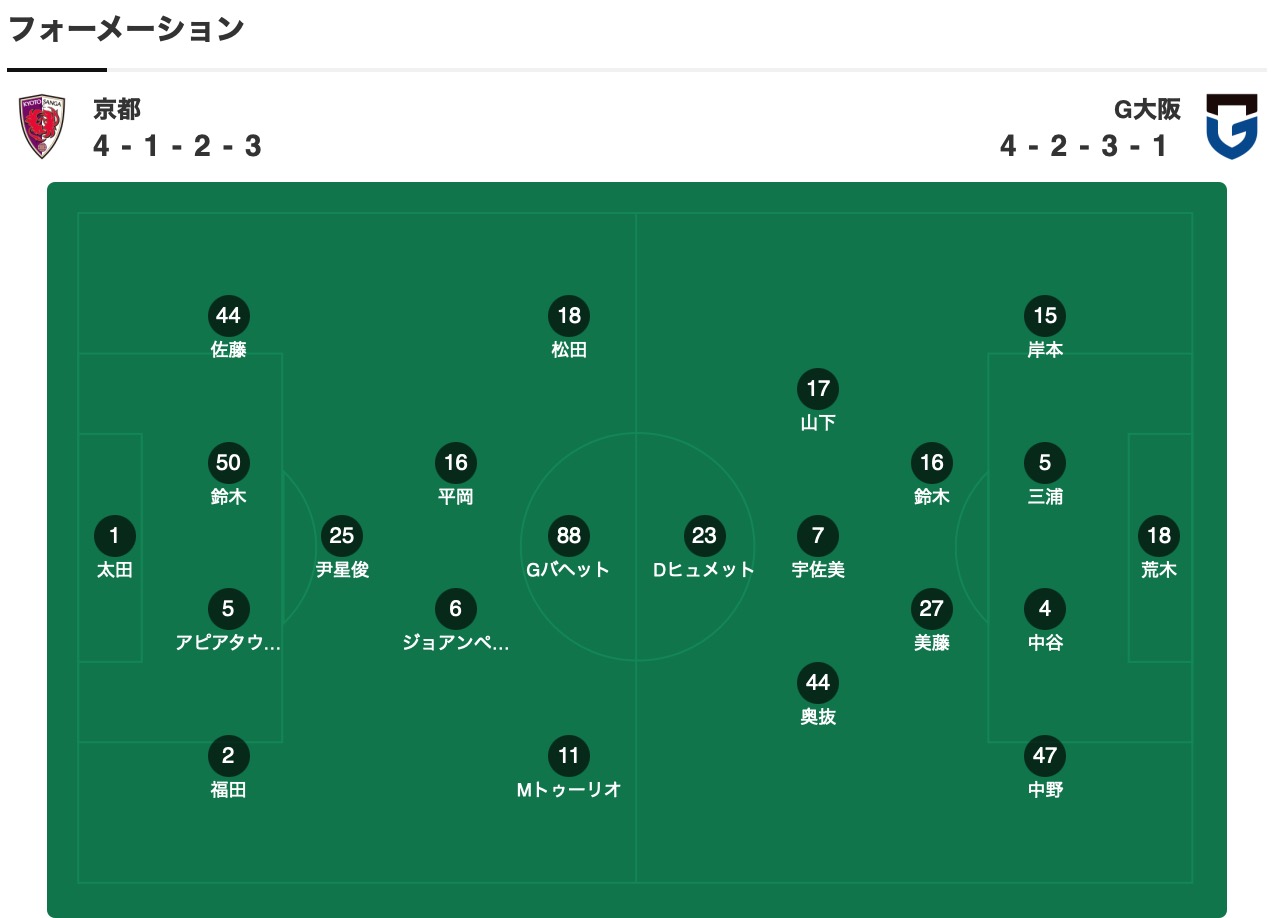Select Kyoto number 88 Gバヘット marker
Screen dimensions: 1274x918
coord(569,536)
